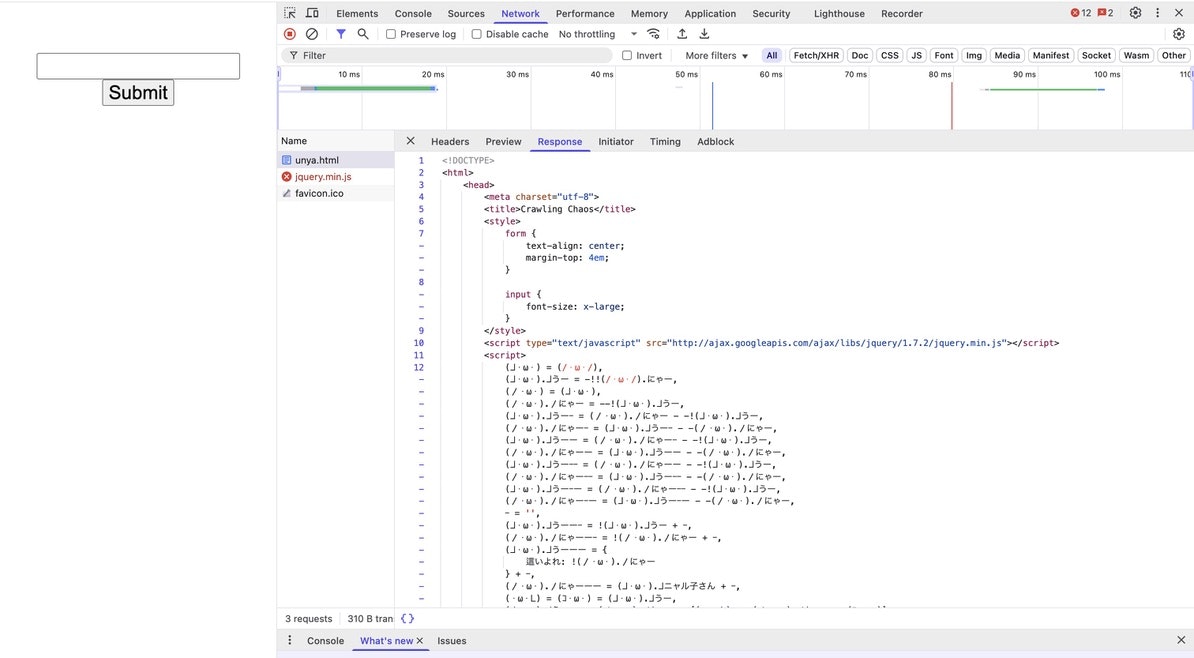The height and width of the screenshot is (658, 1194).
Task: Open the Application tab
Action: (x=710, y=14)
